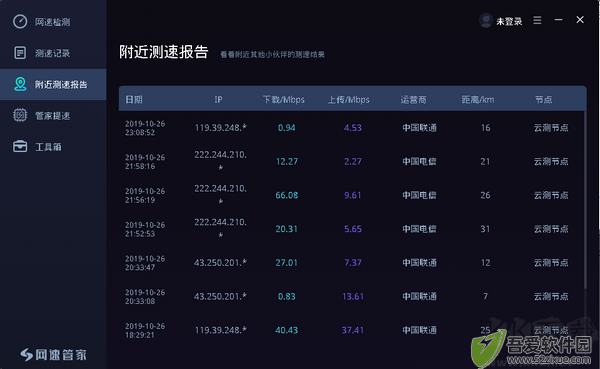
Task: Click the 管家提速 chip icon
Action: pyautogui.click(x=20, y=115)
